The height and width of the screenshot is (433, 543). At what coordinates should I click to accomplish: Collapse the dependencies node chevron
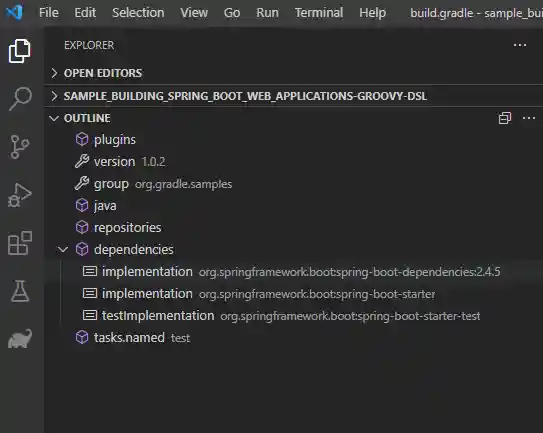pos(63,249)
